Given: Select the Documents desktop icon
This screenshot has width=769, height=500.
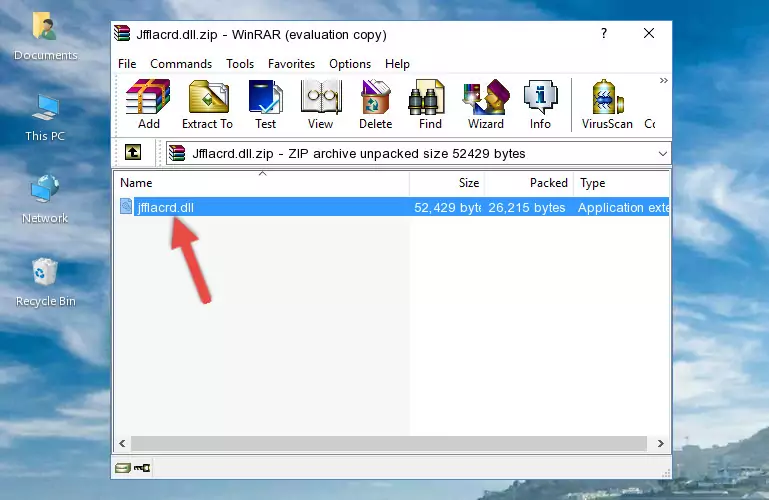Looking at the screenshot, I should pyautogui.click(x=45, y=37).
